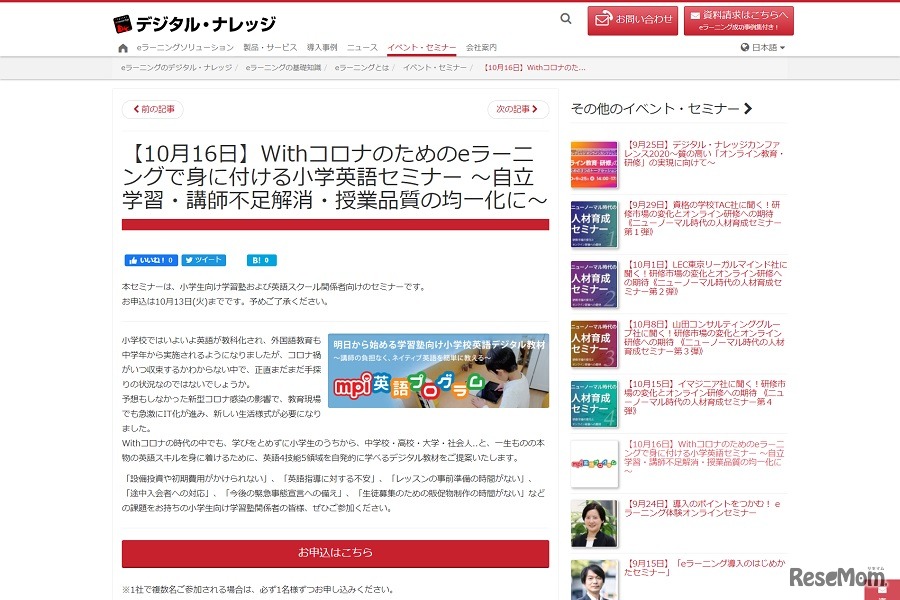Select the home icon in the navigation bar
This screenshot has height=600, width=900.
coord(123,46)
